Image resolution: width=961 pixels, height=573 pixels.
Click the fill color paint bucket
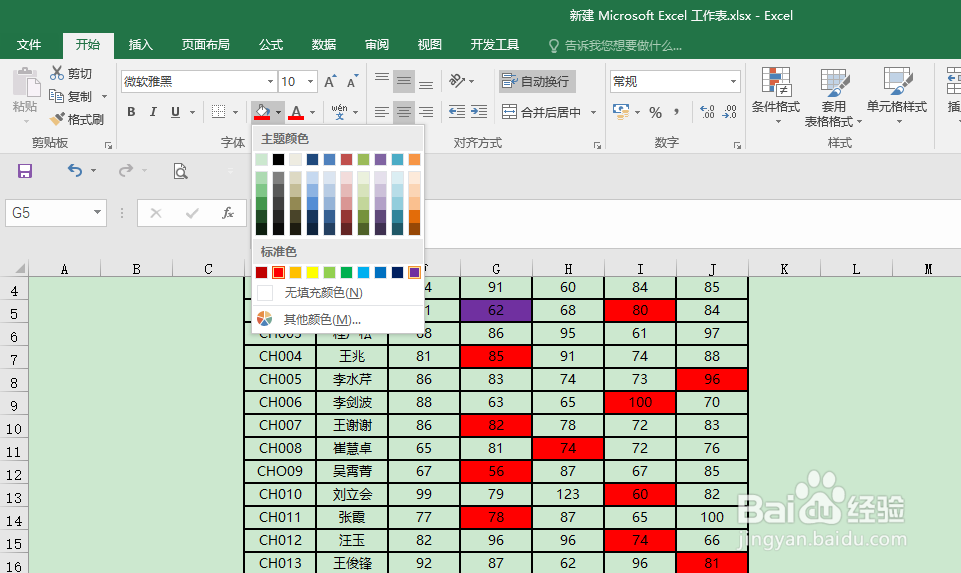coord(262,112)
